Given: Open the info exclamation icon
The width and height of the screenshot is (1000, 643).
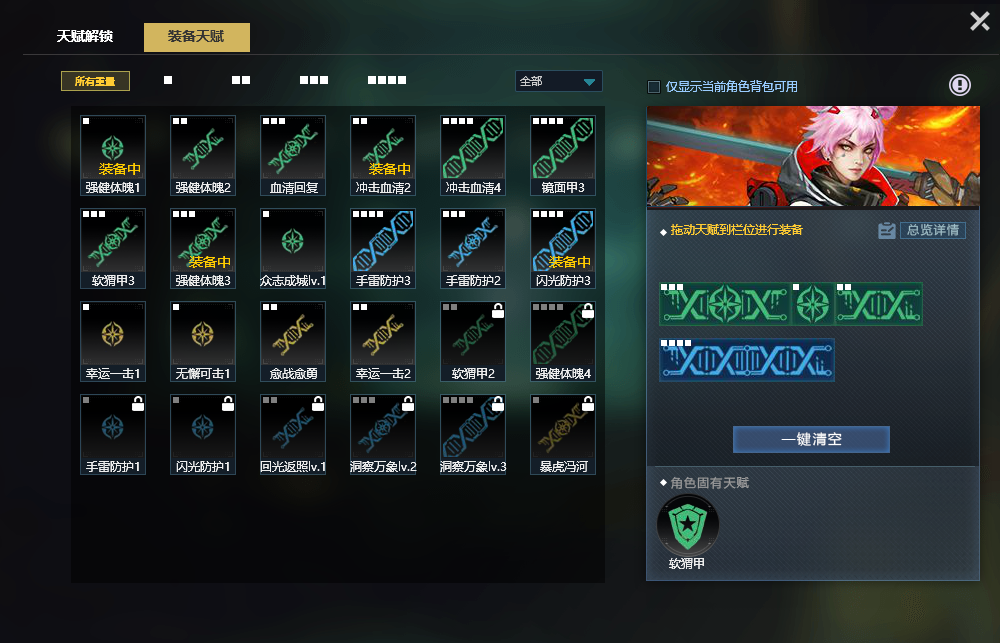Looking at the screenshot, I should [x=959, y=85].
